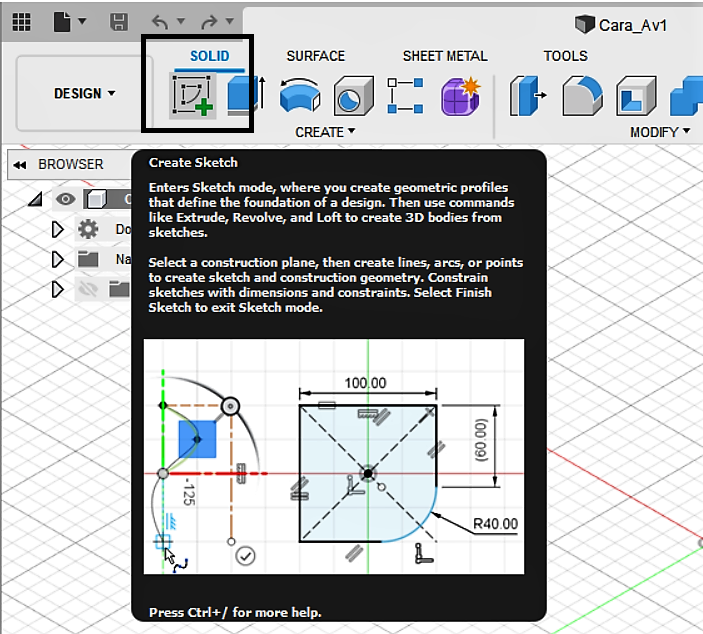Open the CREATE panel dropdown
This screenshot has width=703, height=634.
[325, 132]
